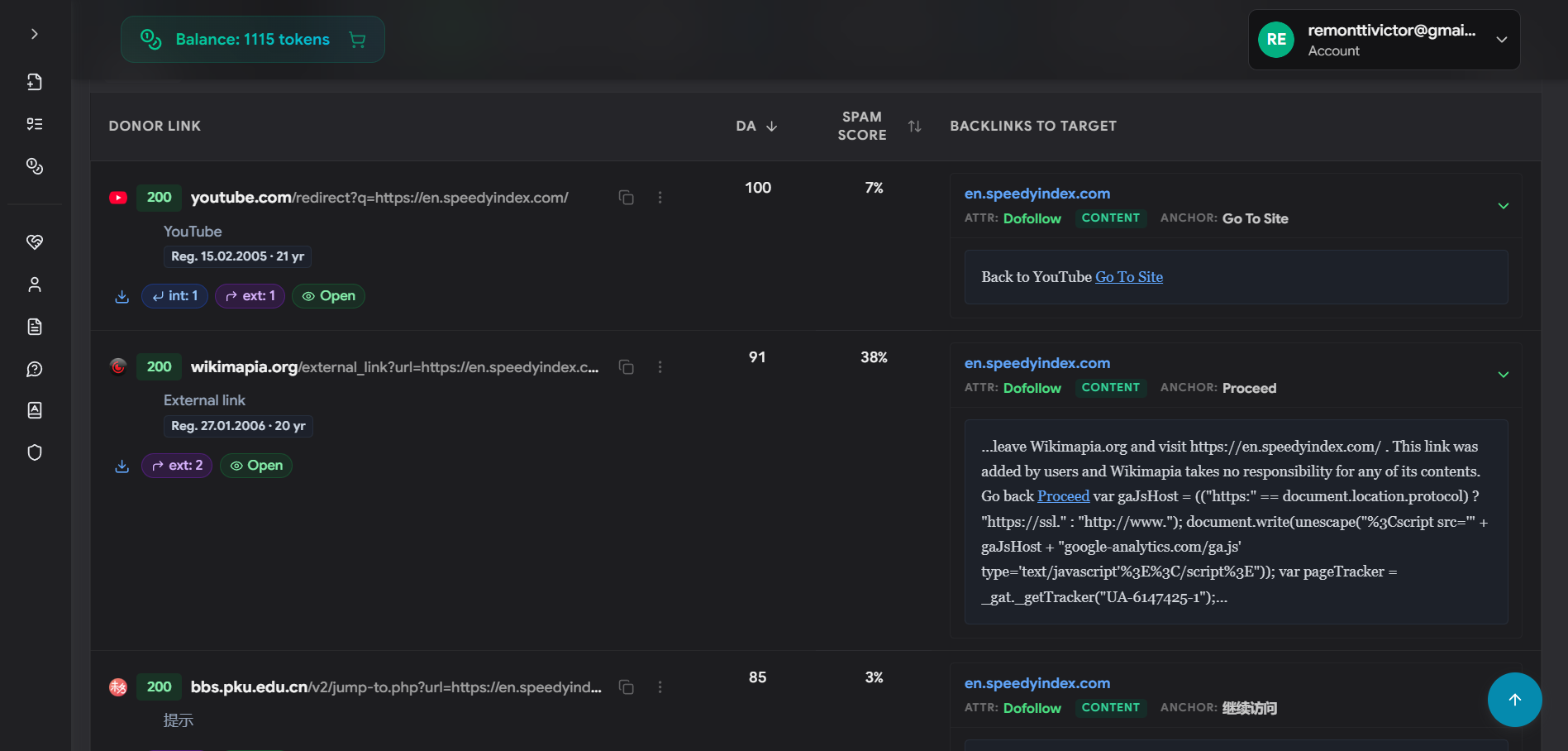Sort table by Spam Score column
Viewport: 1568px width, 751px height.
(x=914, y=127)
